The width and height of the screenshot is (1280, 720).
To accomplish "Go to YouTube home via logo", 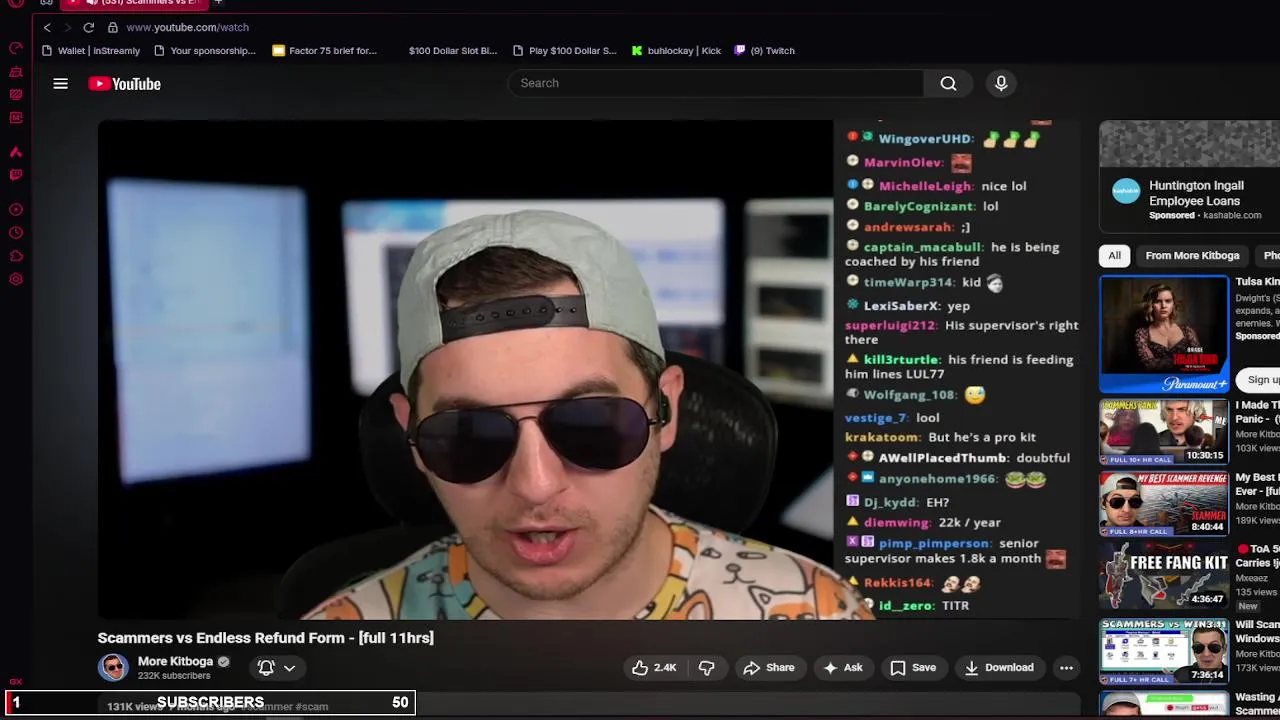I will pos(124,84).
